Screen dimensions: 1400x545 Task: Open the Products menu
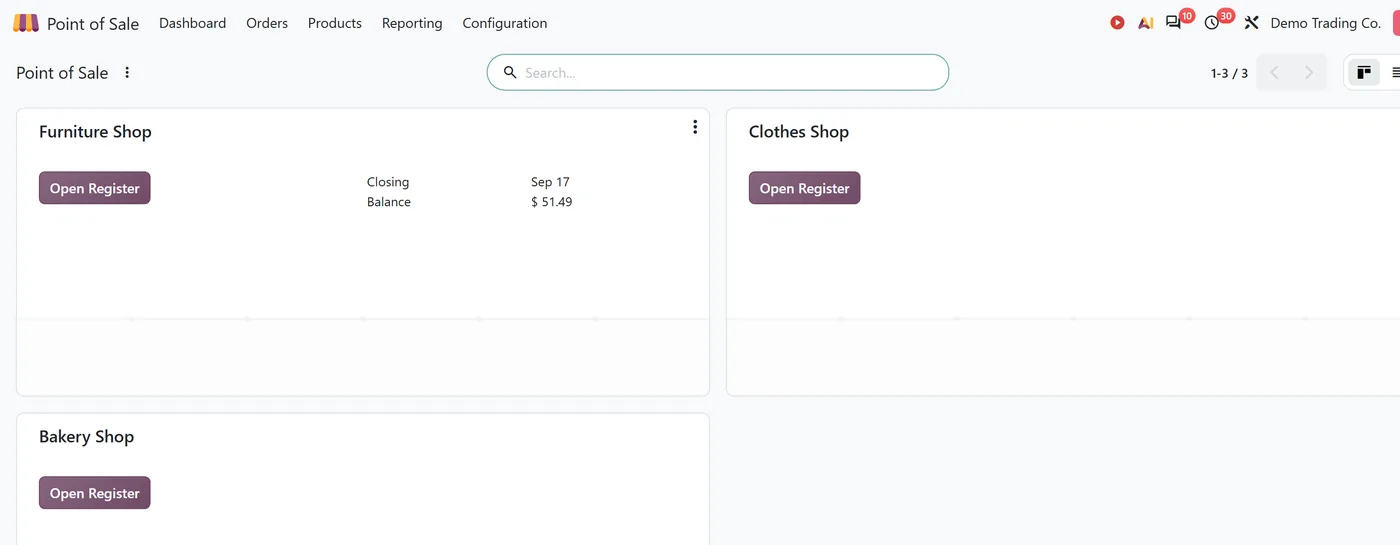coord(335,23)
